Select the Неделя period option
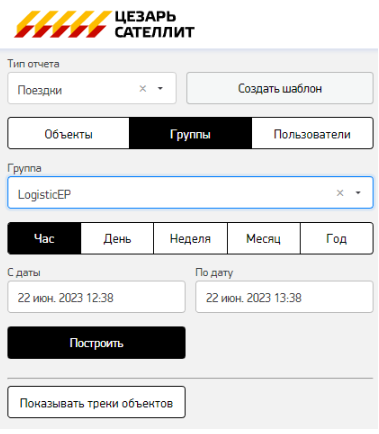The height and width of the screenshot is (434, 379). pyautogui.click(x=190, y=238)
